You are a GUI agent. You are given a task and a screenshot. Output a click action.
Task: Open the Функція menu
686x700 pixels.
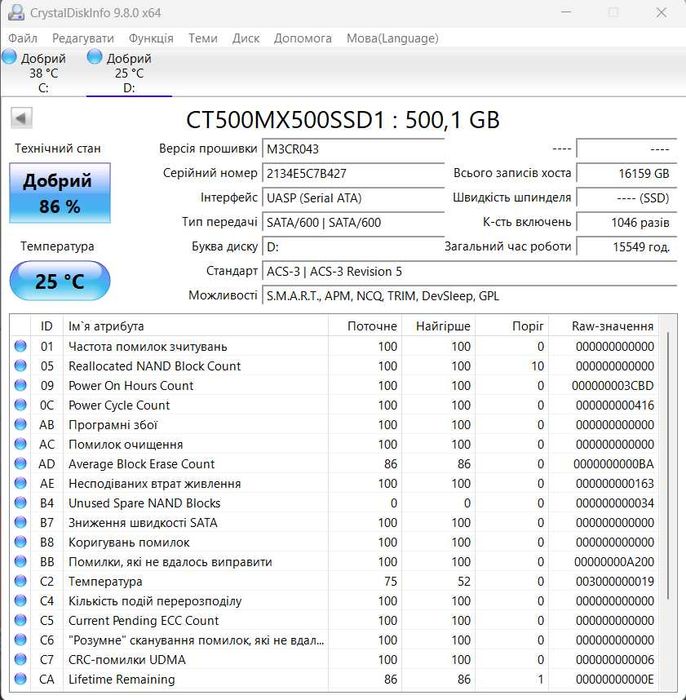click(x=151, y=38)
